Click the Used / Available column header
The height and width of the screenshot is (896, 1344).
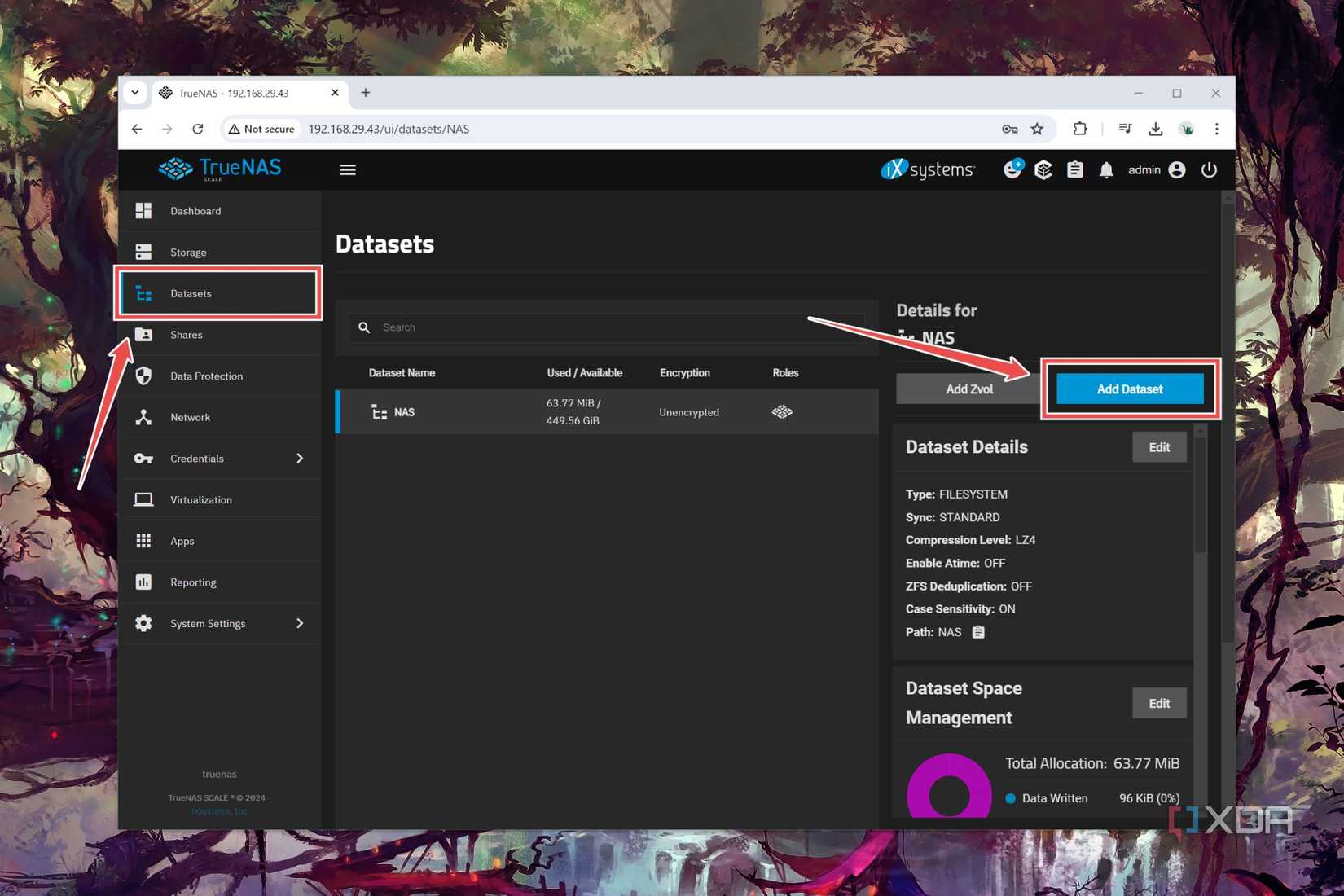click(x=584, y=373)
